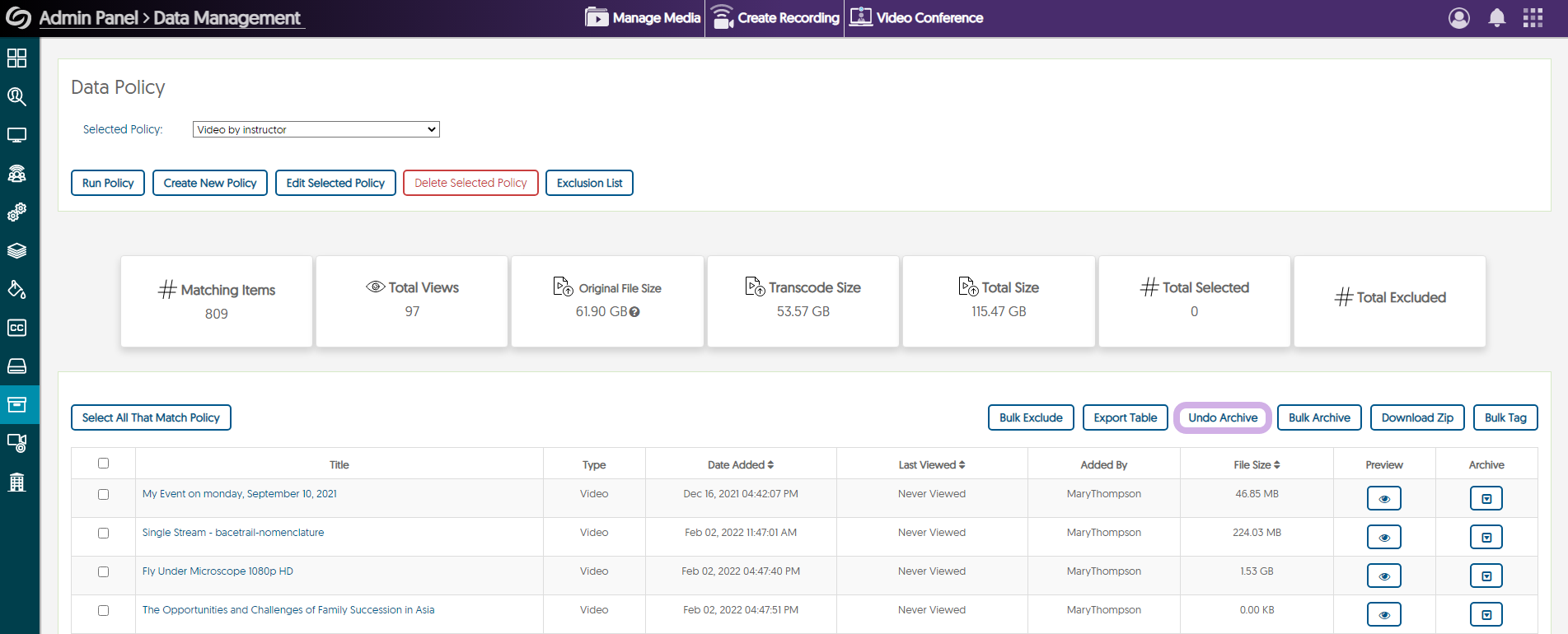Open the storage drive sidebar icon
Image resolution: width=1568 pixels, height=634 pixels.
pos(16,366)
